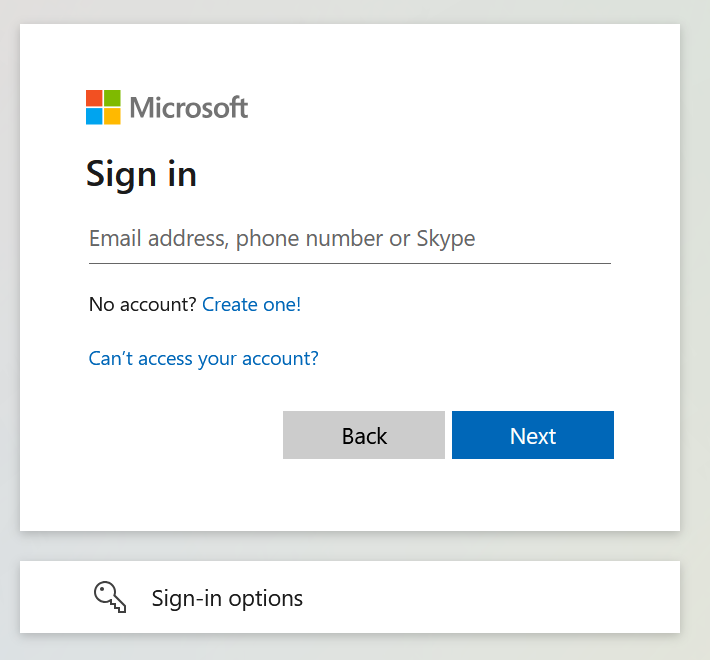Go back with the Back button
Image resolution: width=710 pixels, height=660 pixels.
[364, 435]
